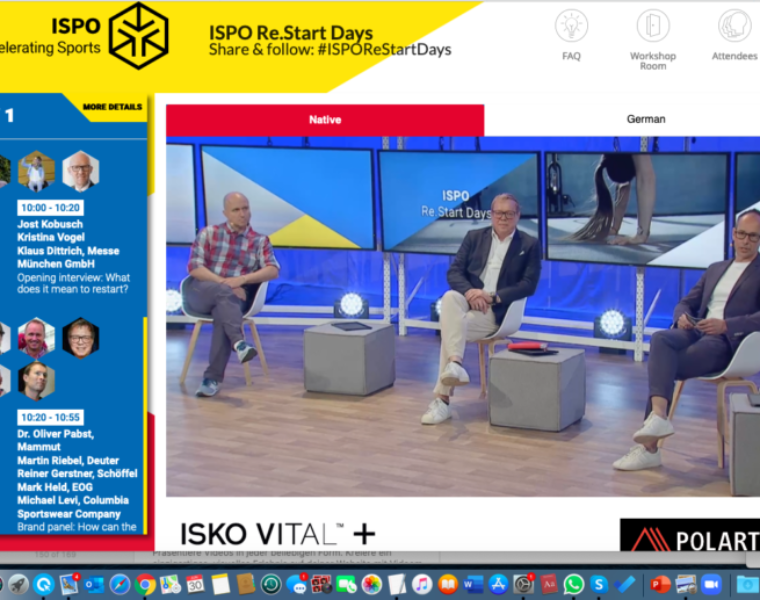Click the Opening interview session title
Image resolution: width=760 pixels, height=600 pixels.
(x=73, y=284)
